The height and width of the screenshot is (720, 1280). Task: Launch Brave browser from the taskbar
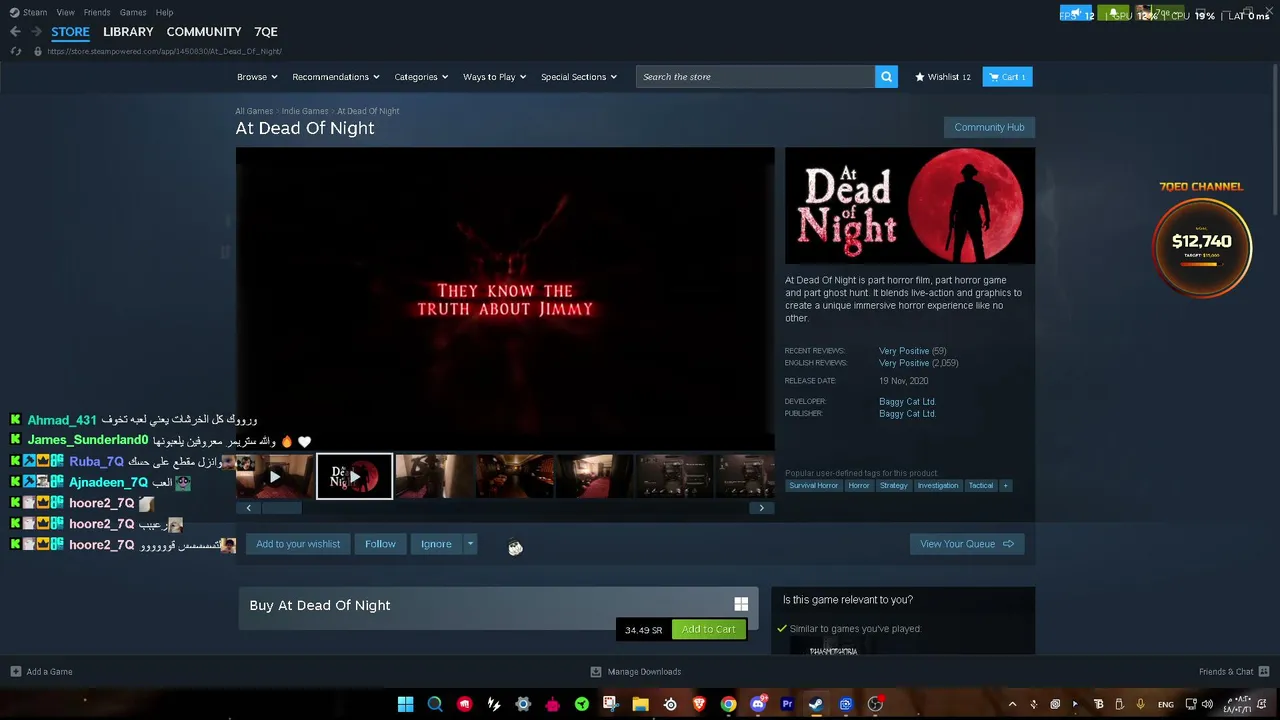[x=699, y=704]
